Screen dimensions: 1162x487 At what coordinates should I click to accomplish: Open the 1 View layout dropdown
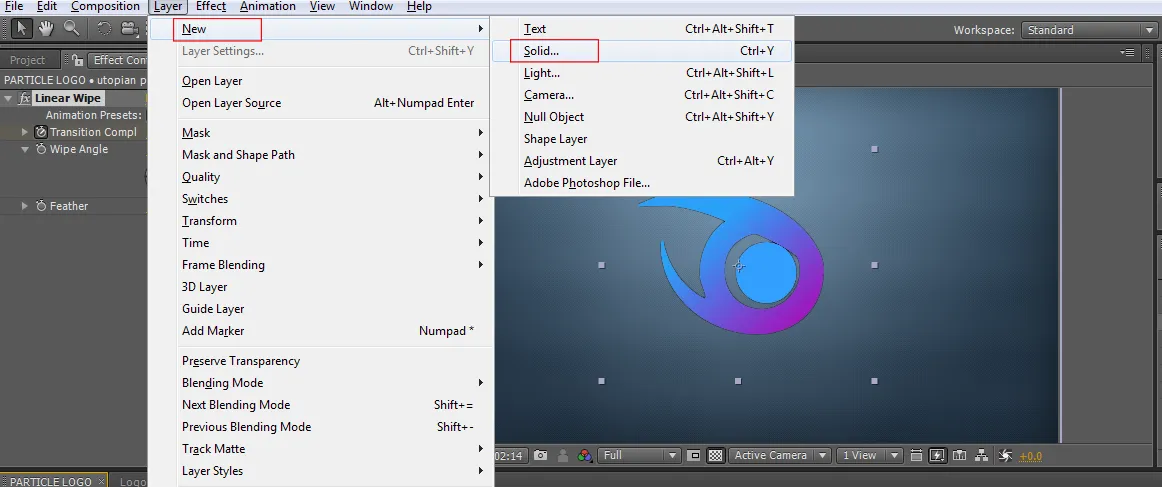pos(869,455)
